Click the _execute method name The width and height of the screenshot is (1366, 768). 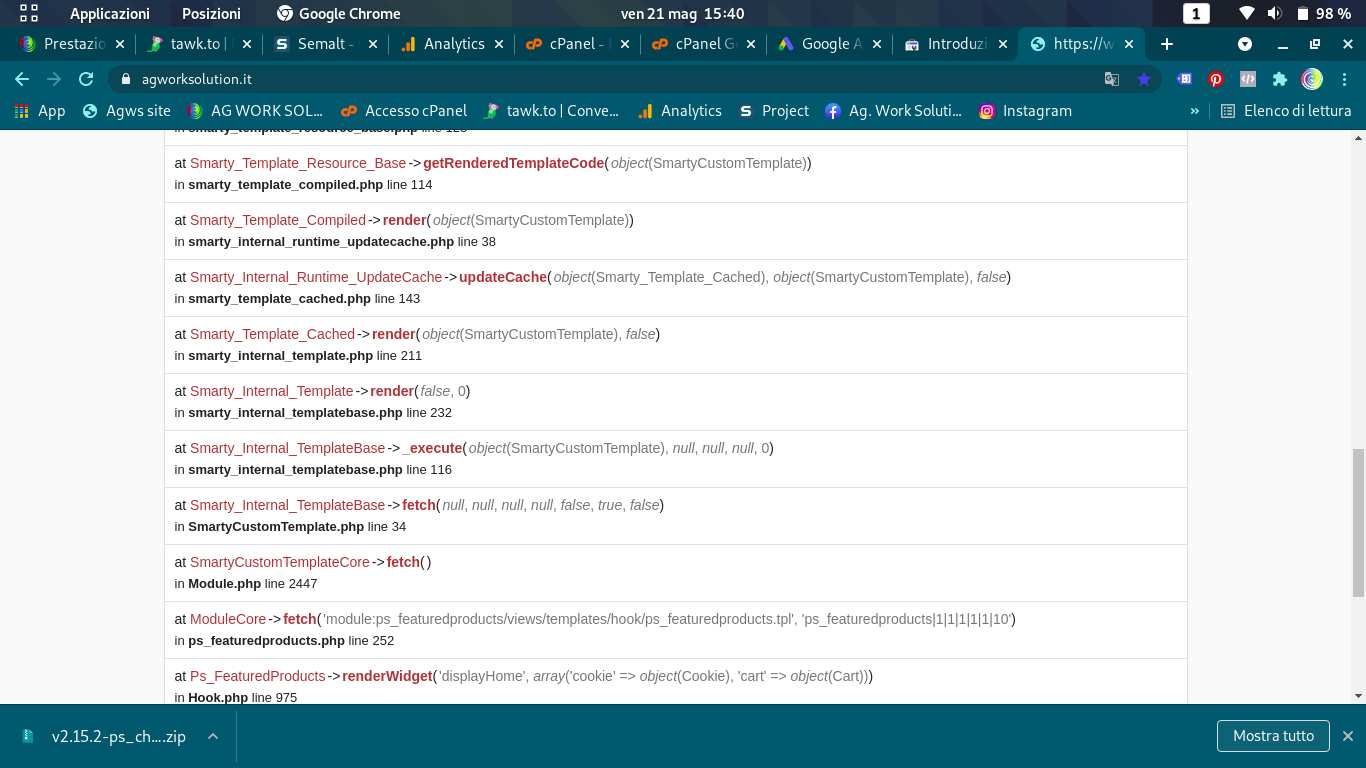(432, 448)
